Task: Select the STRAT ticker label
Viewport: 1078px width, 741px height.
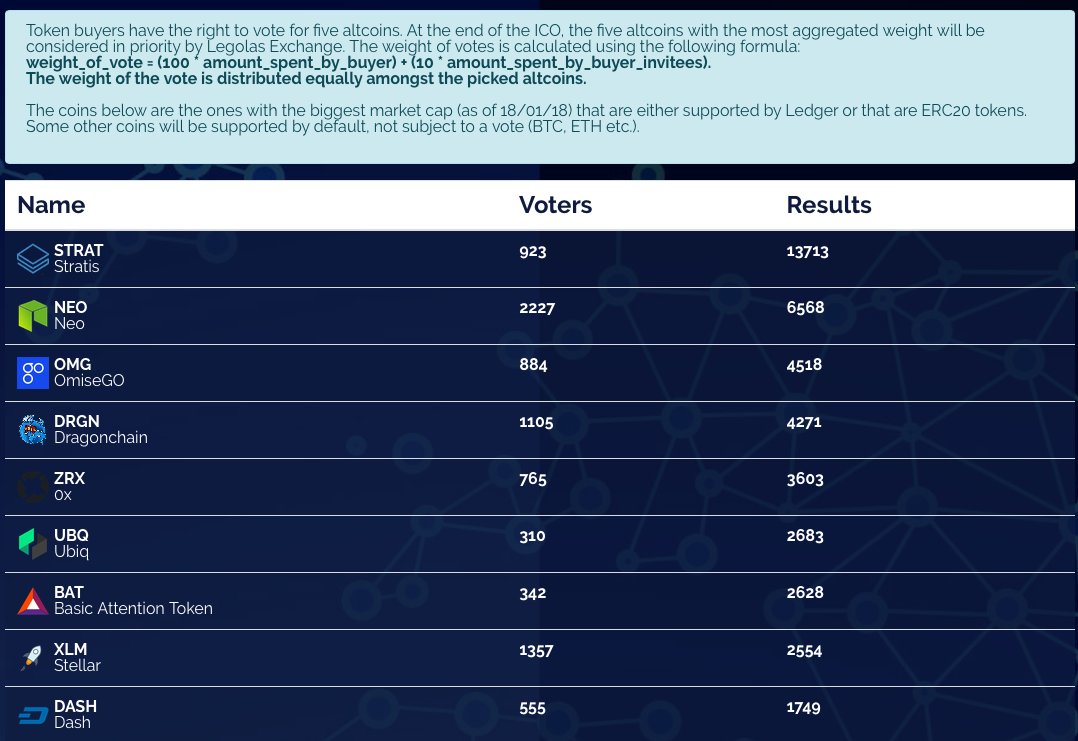Action: pyautogui.click(x=79, y=251)
